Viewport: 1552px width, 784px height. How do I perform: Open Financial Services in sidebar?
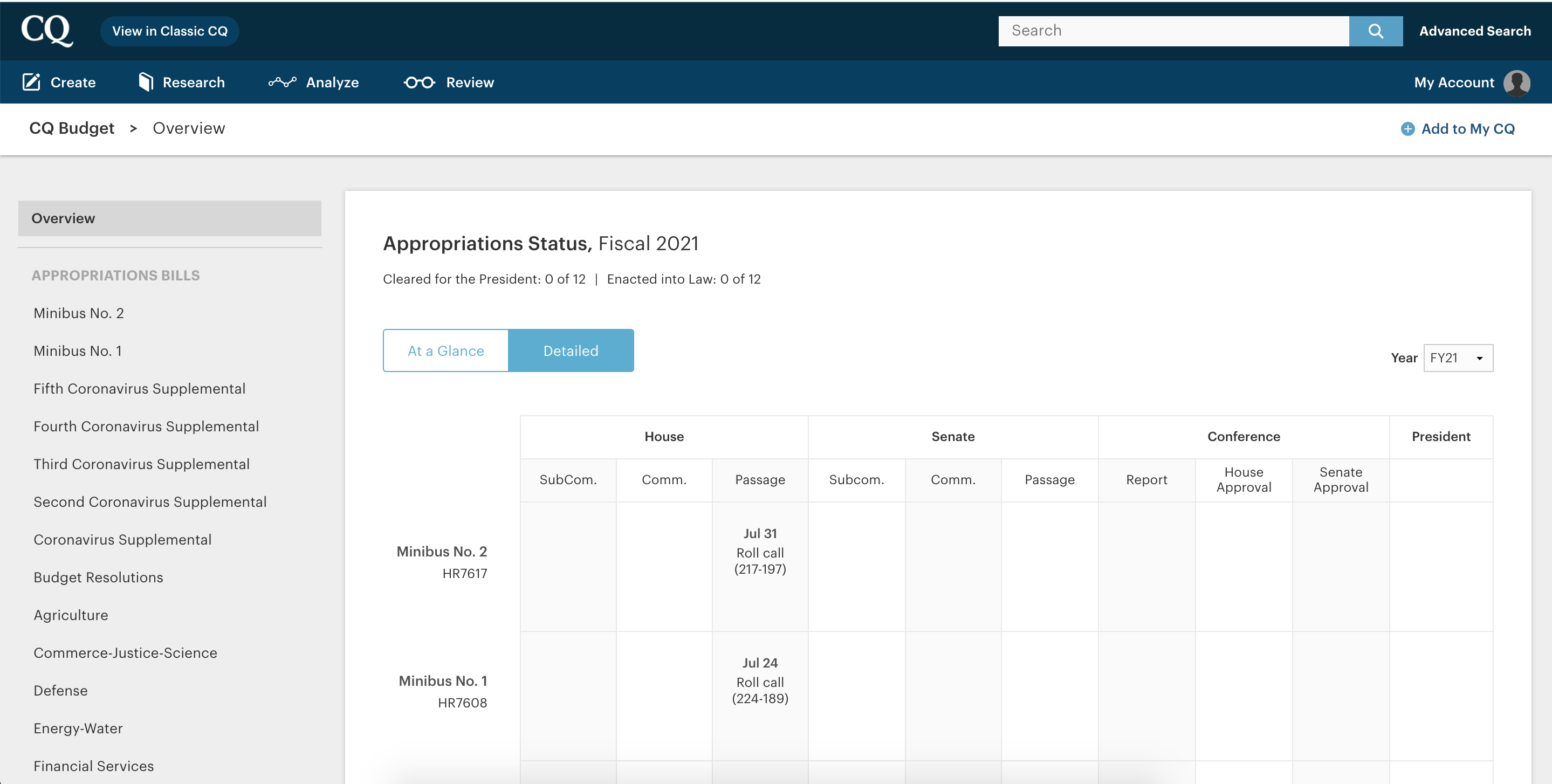click(x=94, y=766)
